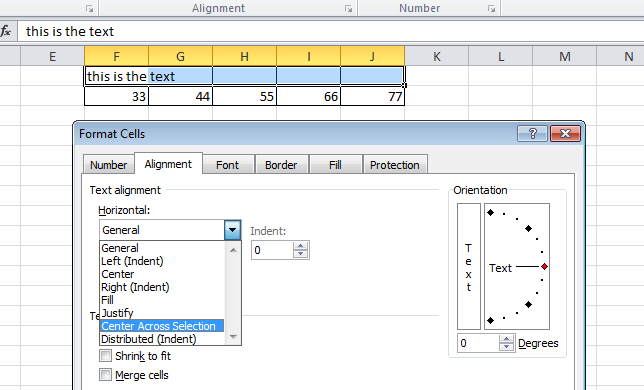644x390 pixels.
Task: Click the Degrees value input field
Action: click(478, 343)
